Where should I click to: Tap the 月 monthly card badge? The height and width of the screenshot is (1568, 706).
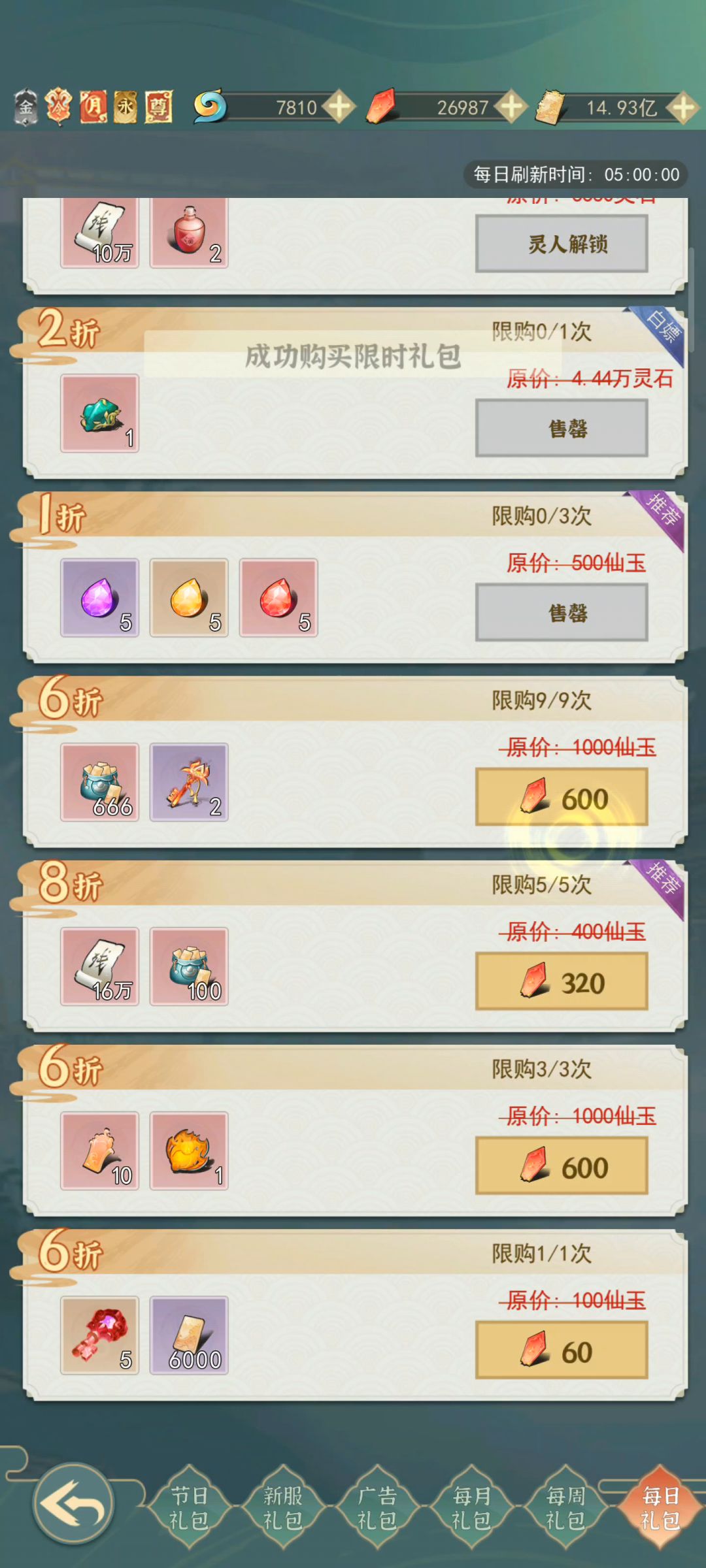(93, 106)
